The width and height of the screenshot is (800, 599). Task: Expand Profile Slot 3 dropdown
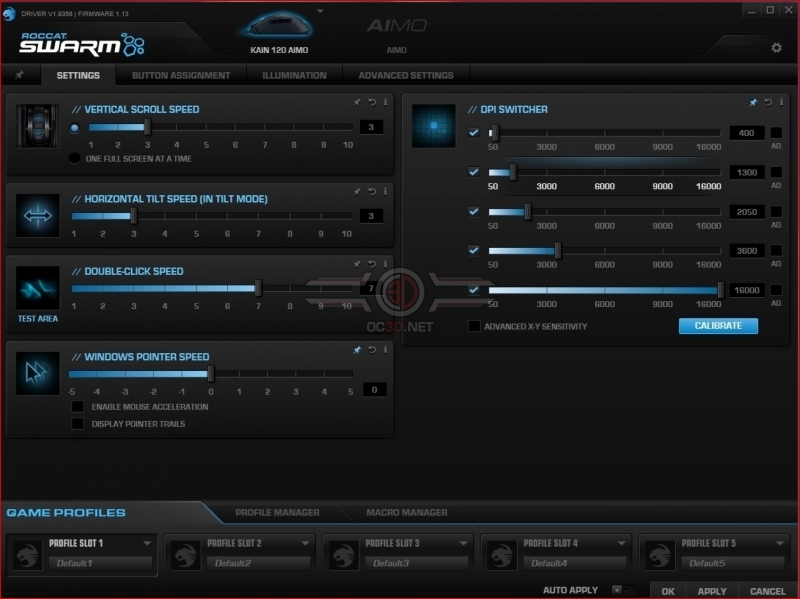tap(463, 543)
